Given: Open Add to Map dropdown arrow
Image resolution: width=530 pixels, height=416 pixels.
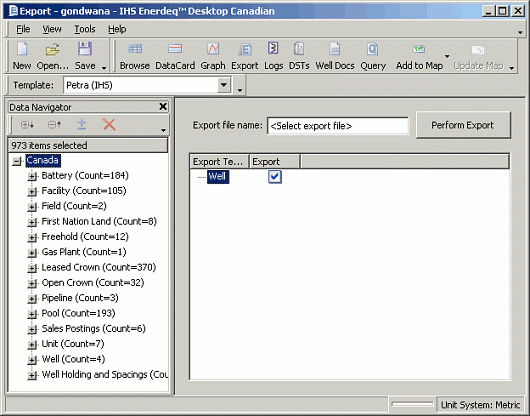Looking at the screenshot, I should point(447,56).
